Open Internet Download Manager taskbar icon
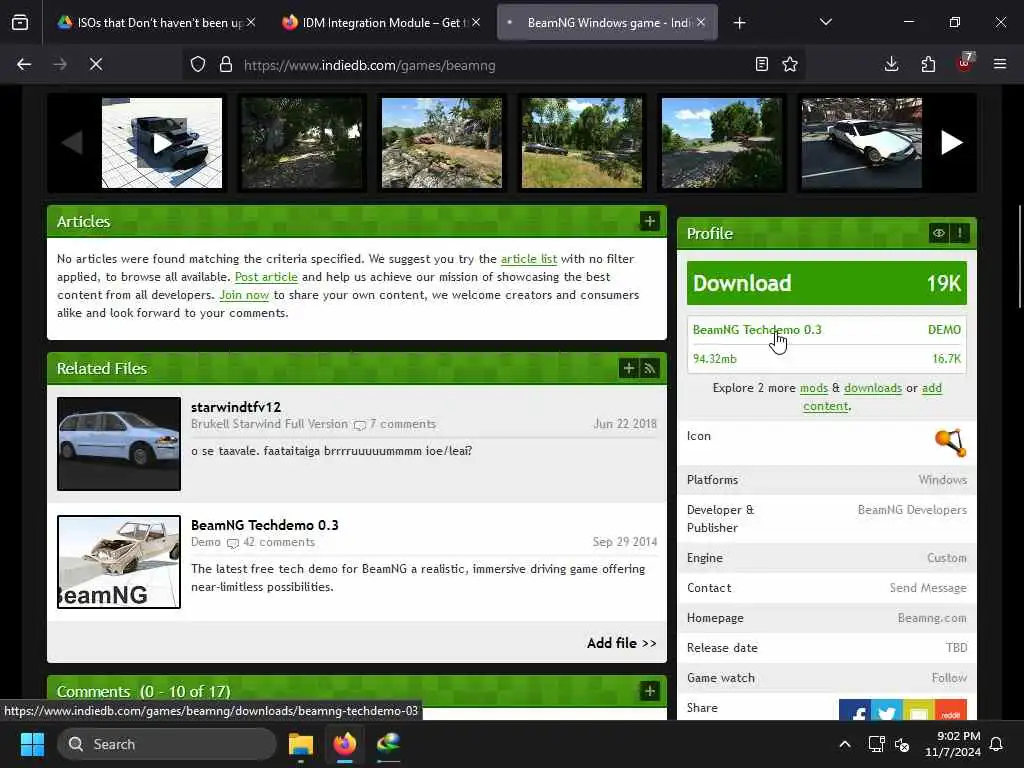This screenshot has width=1024, height=768. click(x=389, y=744)
